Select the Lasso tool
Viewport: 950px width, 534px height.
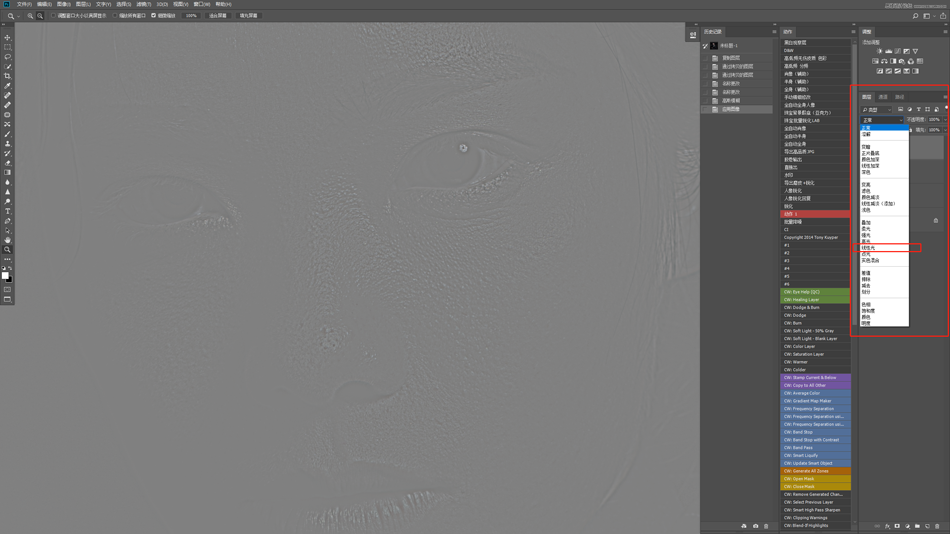point(7,57)
